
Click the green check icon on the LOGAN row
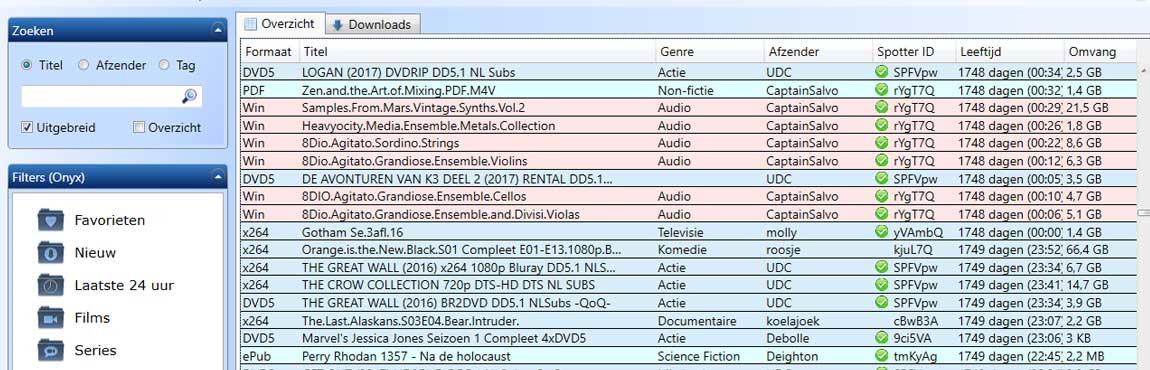click(882, 72)
